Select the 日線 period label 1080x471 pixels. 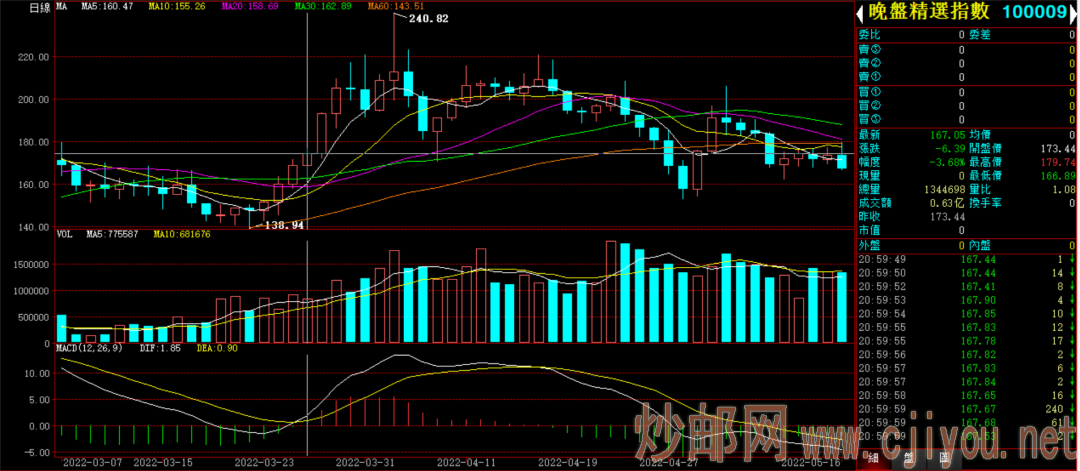click(40, 8)
